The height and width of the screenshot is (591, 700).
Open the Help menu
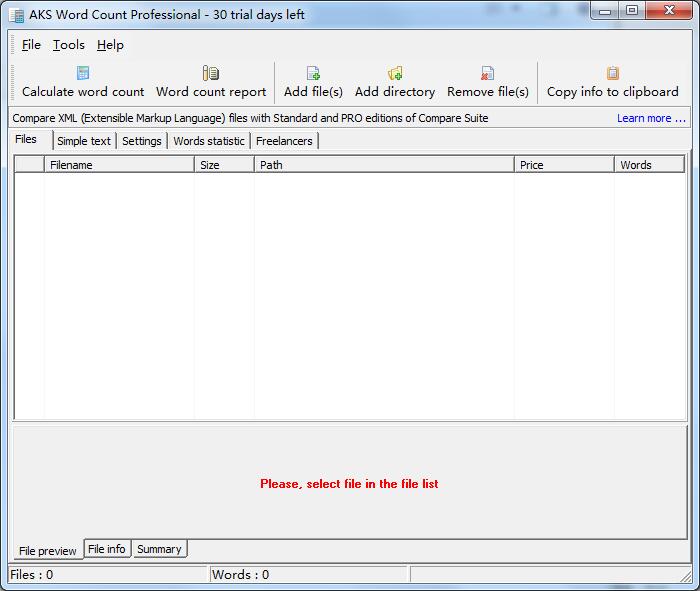coord(110,45)
